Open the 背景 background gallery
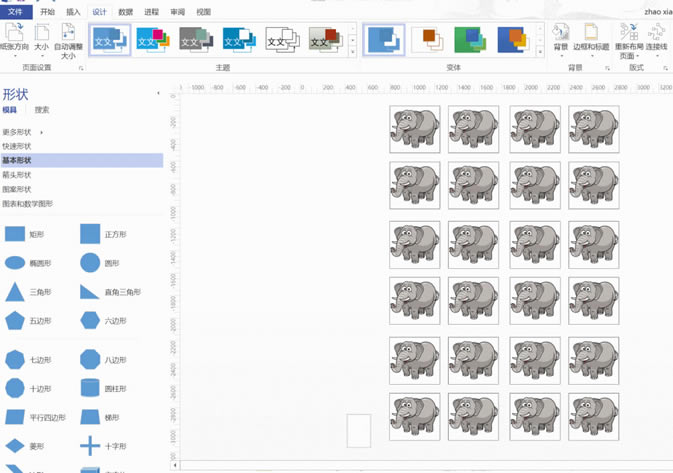The image size is (673, 473). (x=561, y=38)
